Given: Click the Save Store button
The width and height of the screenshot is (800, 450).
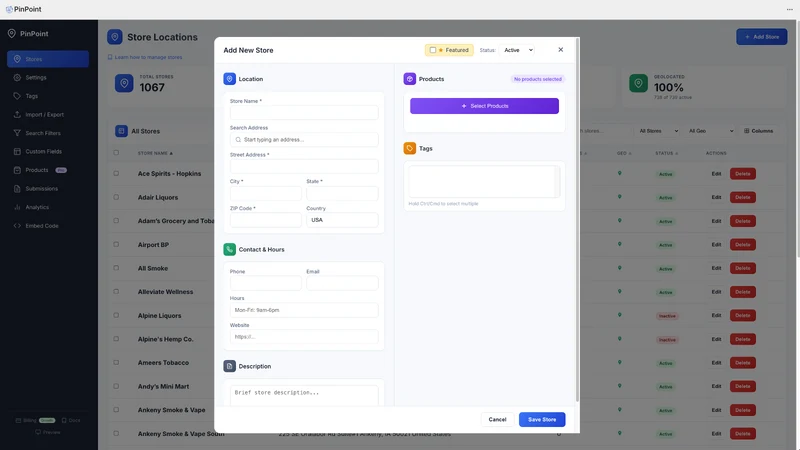Looking at the screenshot, I should (x=542, y=419).
